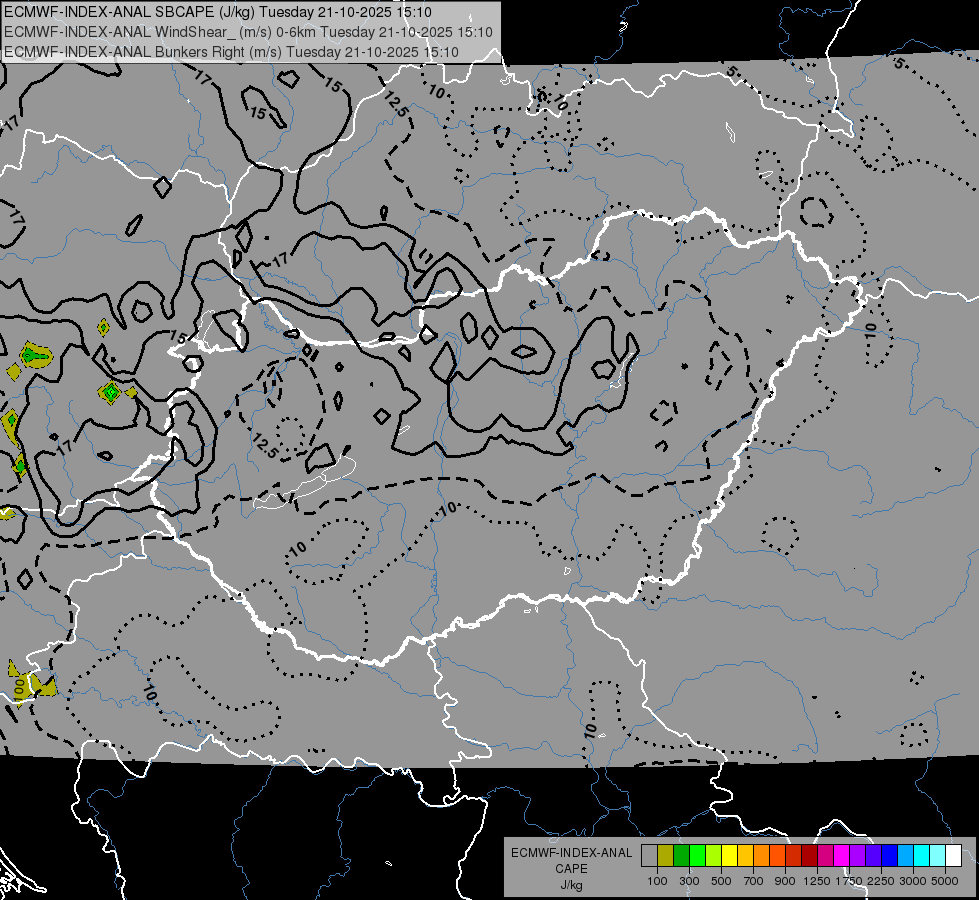Pick the yellow-green legend swatch
Image resolution: width=979 pixels, height=900 pixels.
click(x=714, y=856)
